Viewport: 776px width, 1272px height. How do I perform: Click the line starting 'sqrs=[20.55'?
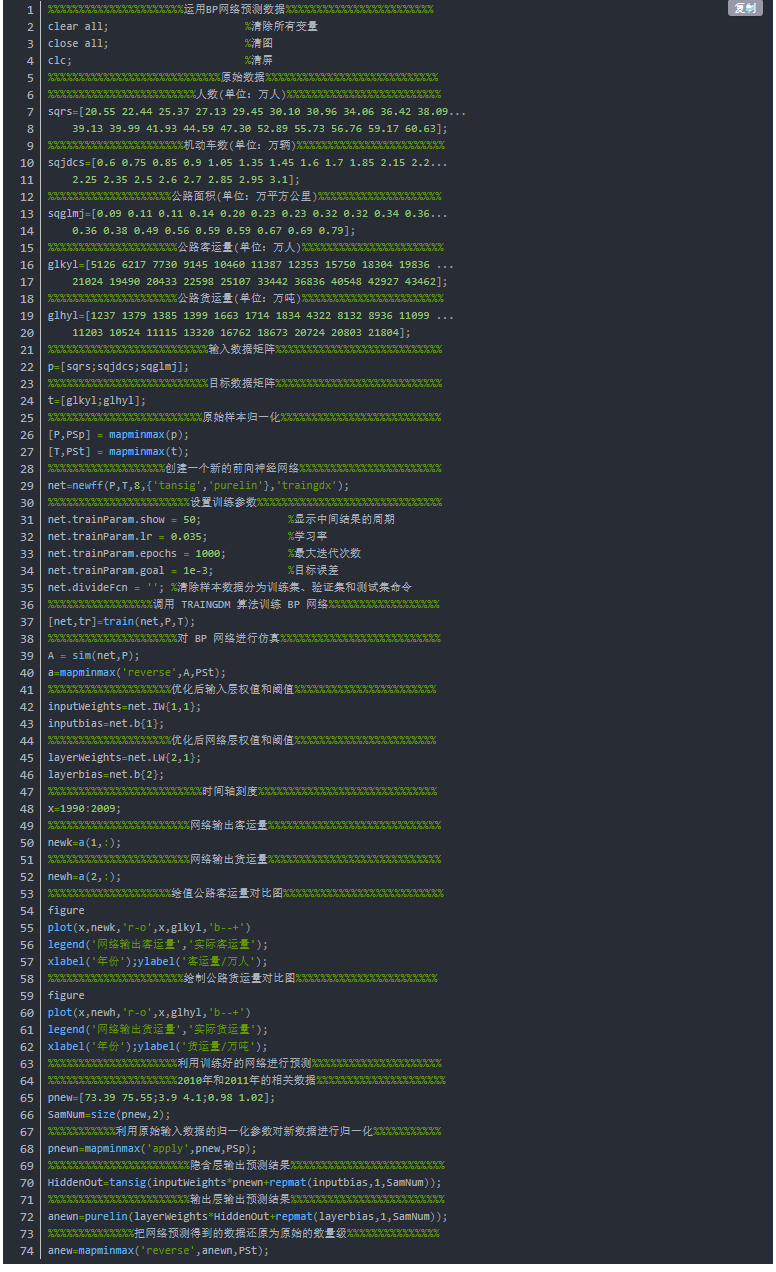point(257,111)
